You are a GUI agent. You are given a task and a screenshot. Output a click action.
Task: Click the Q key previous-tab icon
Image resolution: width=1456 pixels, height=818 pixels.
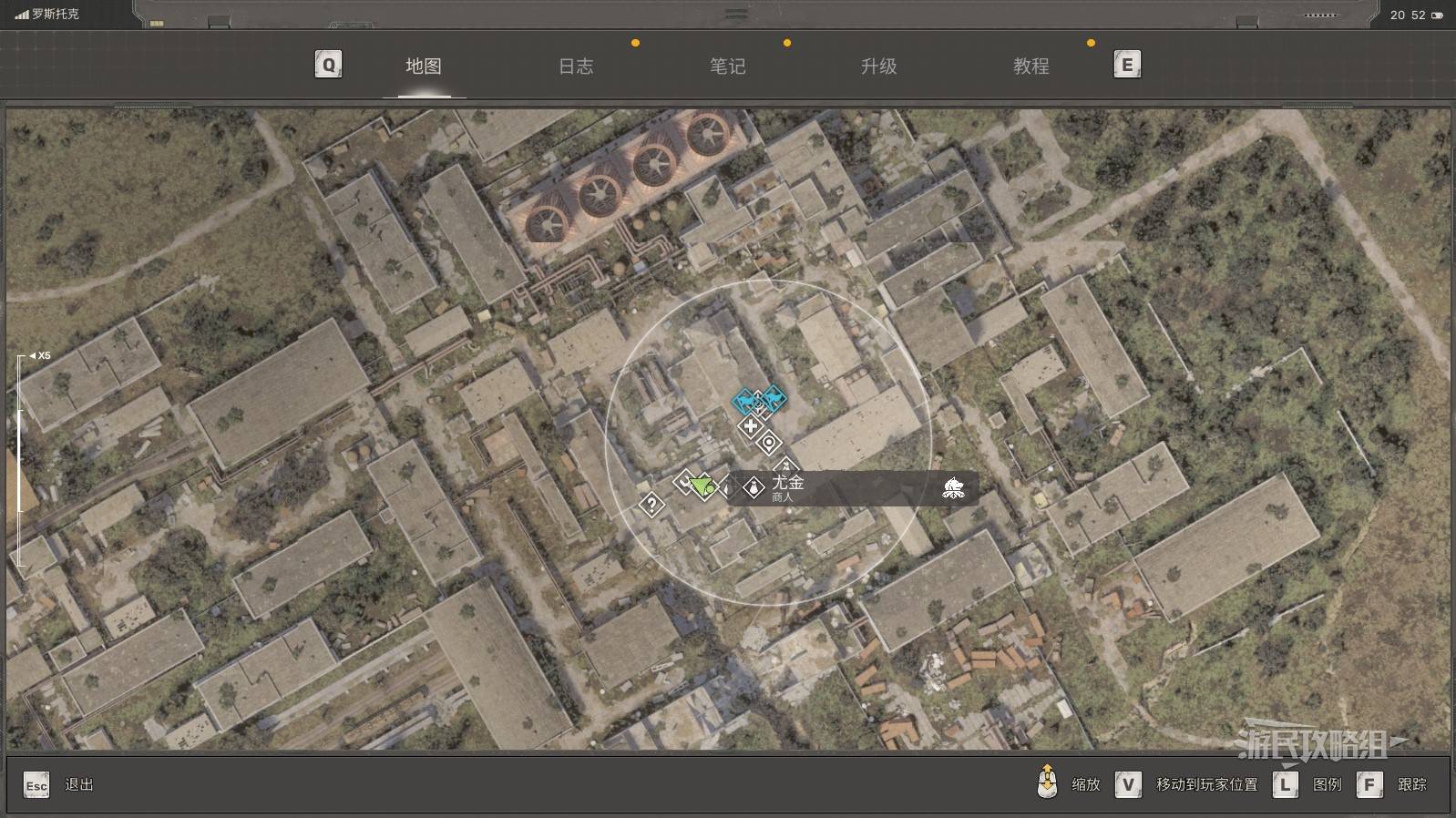pos(328,65)
